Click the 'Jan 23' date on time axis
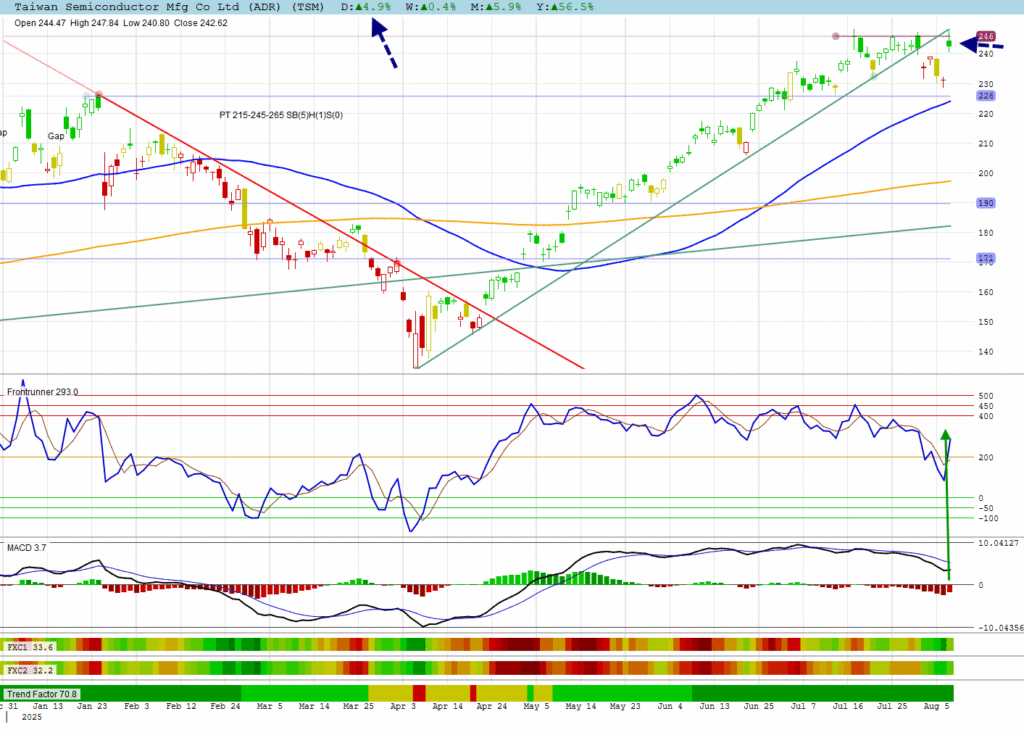 pos(92,706)
